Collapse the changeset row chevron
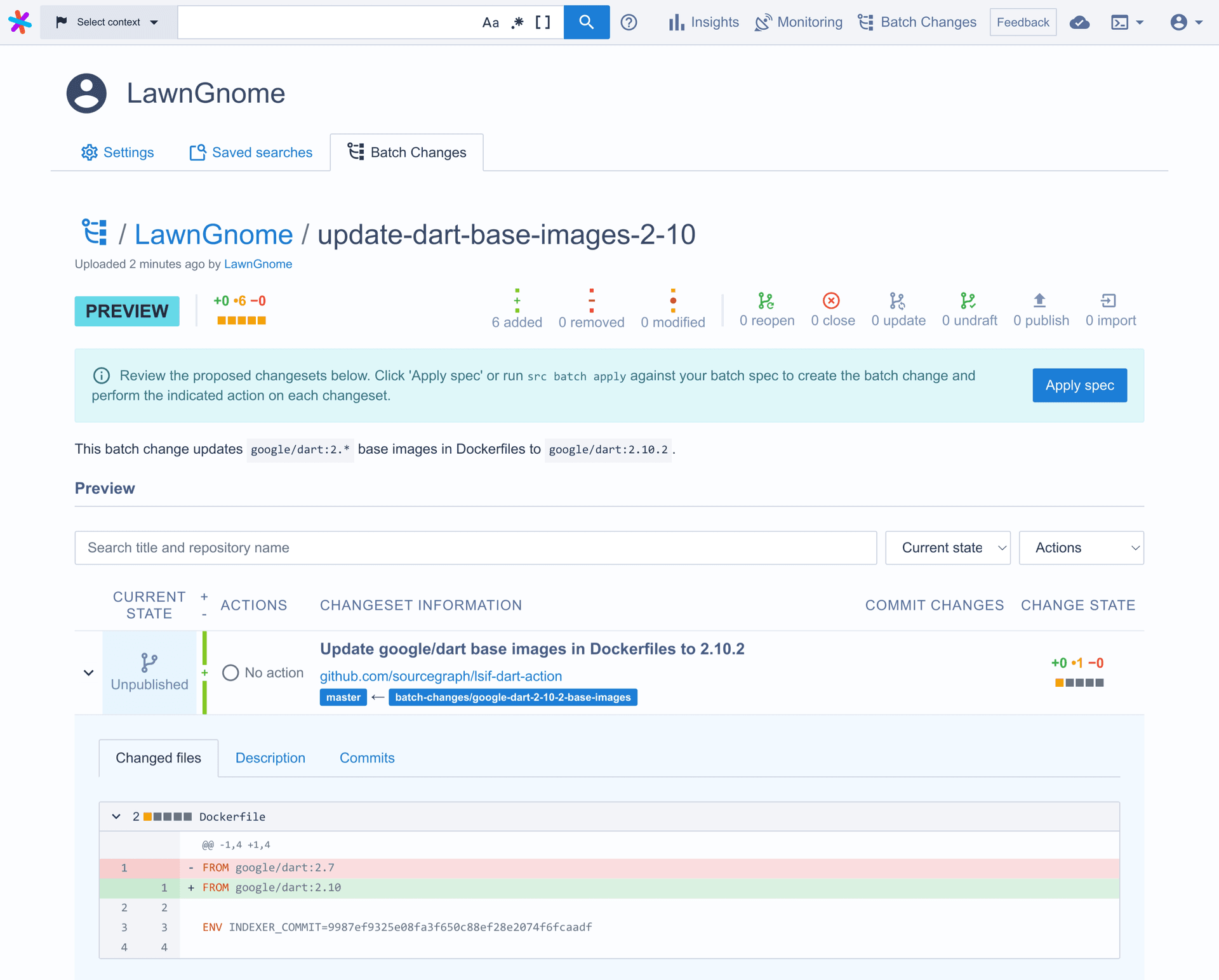Screen dimensions: 1219x980 (88, 673)
